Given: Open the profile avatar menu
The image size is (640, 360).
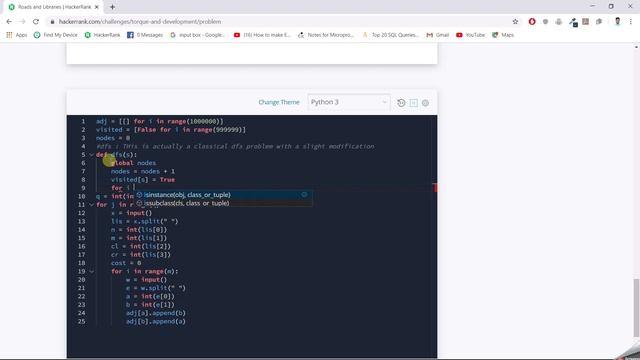Looking at the screenshot, I should (618, 22).
